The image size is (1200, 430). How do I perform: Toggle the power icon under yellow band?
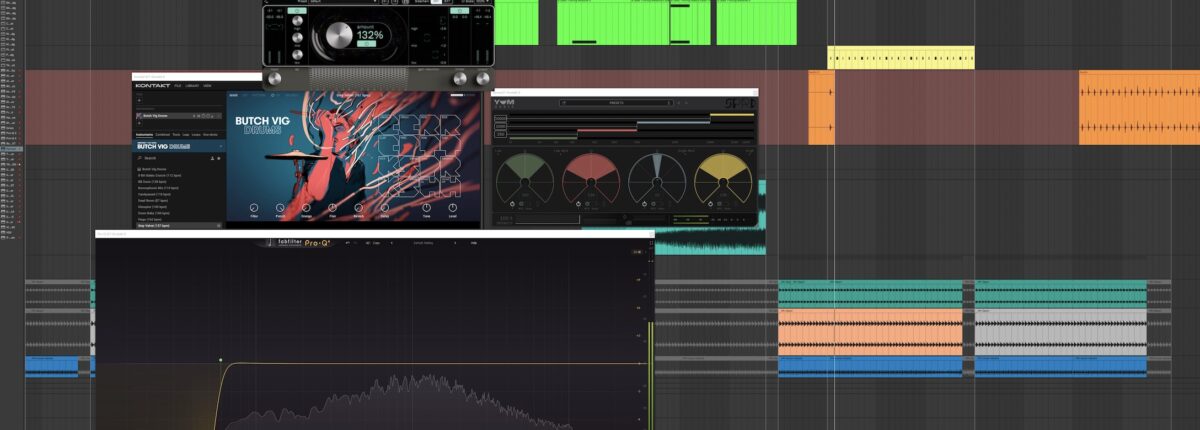click(710, 203)
